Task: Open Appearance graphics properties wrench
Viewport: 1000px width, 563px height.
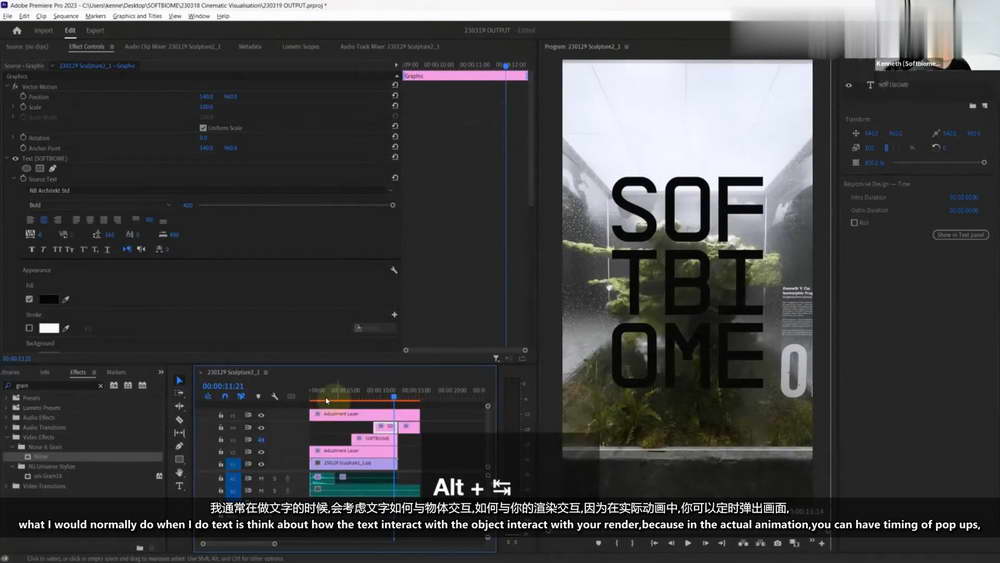Action: click(394, 270)
